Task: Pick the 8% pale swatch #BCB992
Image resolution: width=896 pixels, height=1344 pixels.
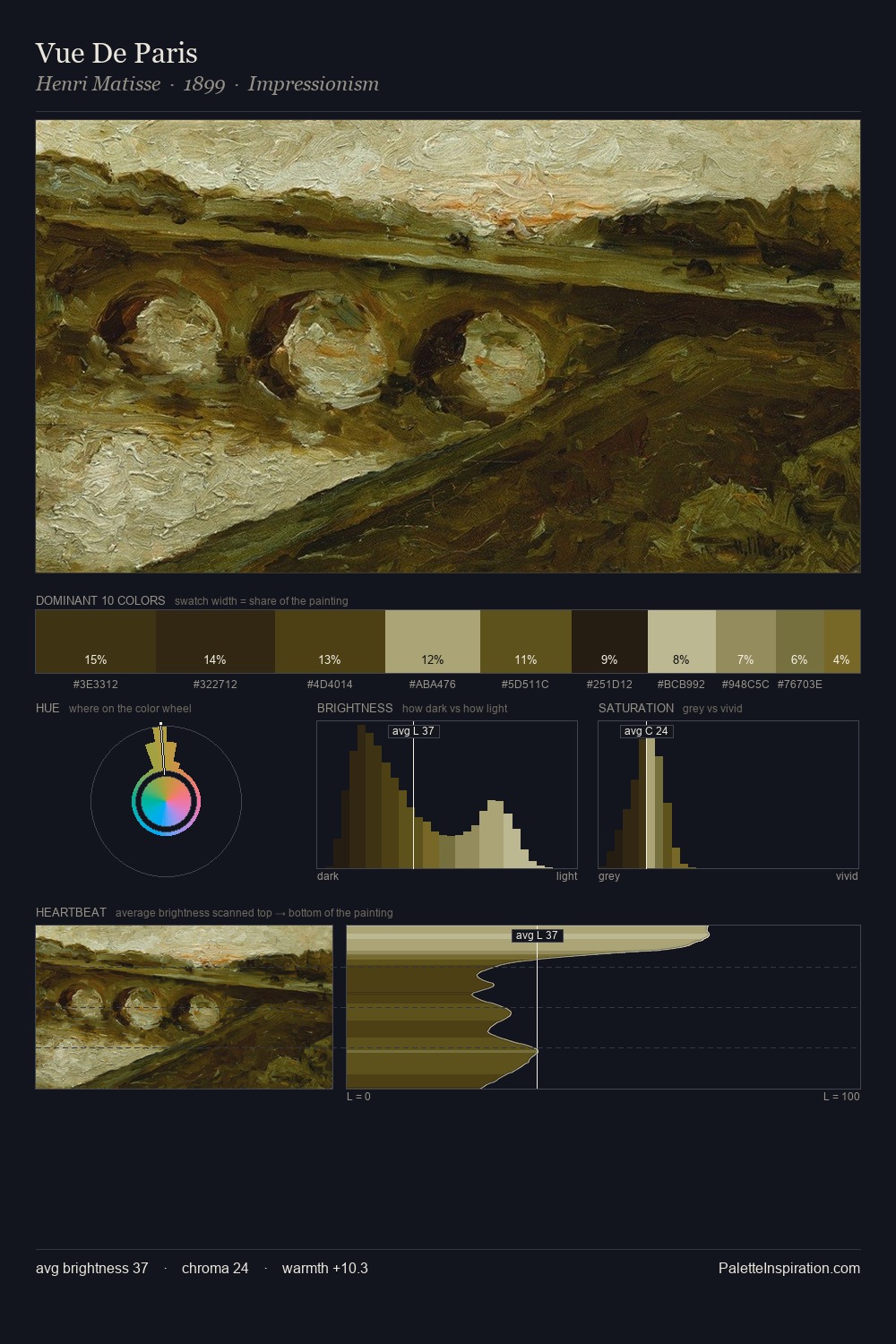Action: [x=682, y=642]
